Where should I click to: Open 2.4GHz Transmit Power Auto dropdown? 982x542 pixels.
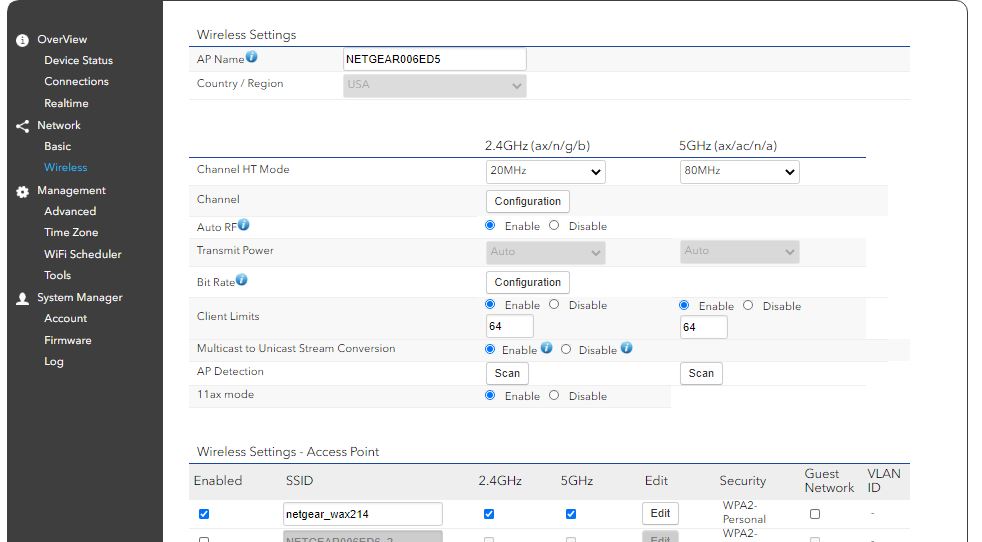[x=545, y=252]
